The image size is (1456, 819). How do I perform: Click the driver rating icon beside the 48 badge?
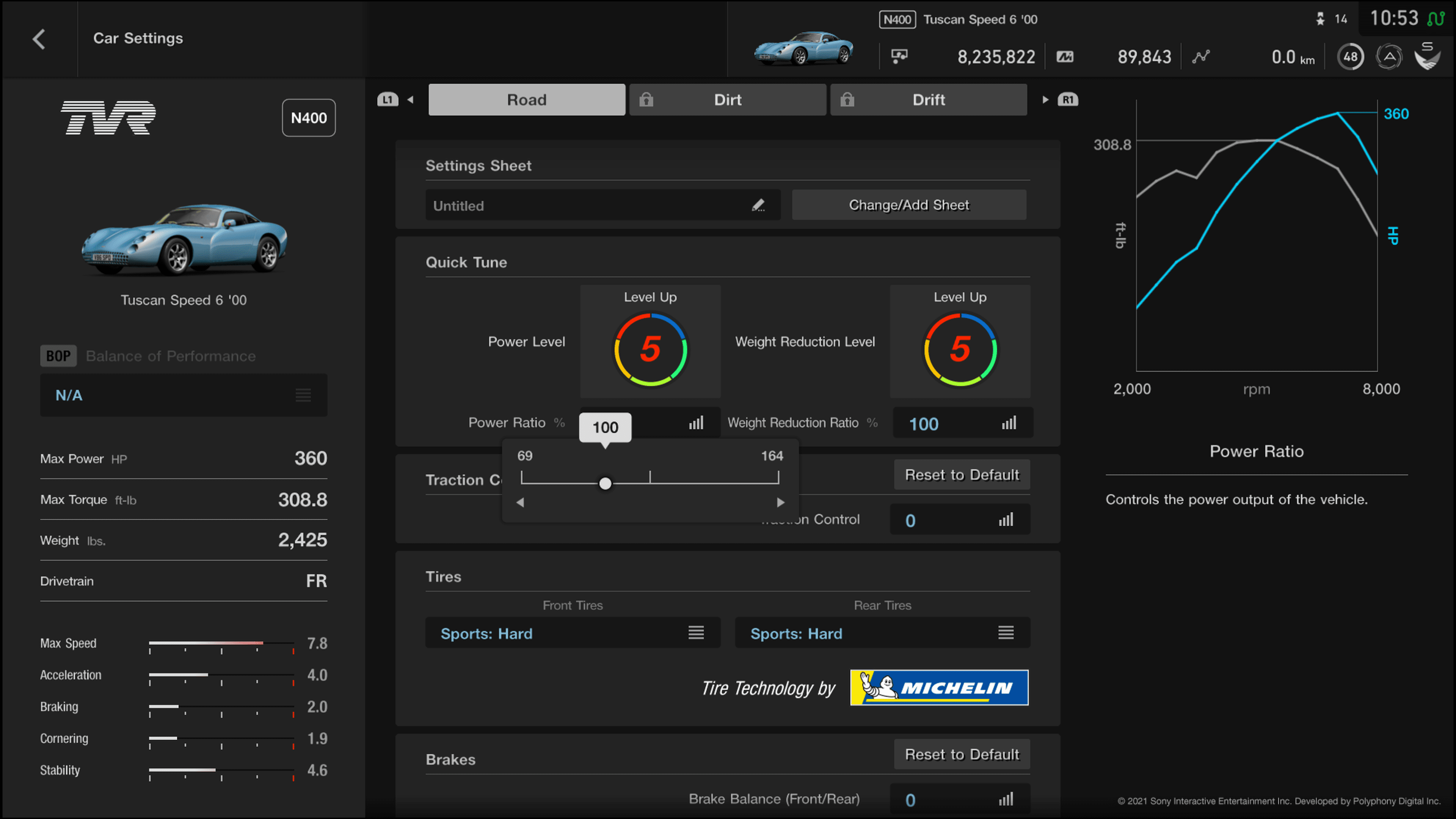click(1389, 56)
